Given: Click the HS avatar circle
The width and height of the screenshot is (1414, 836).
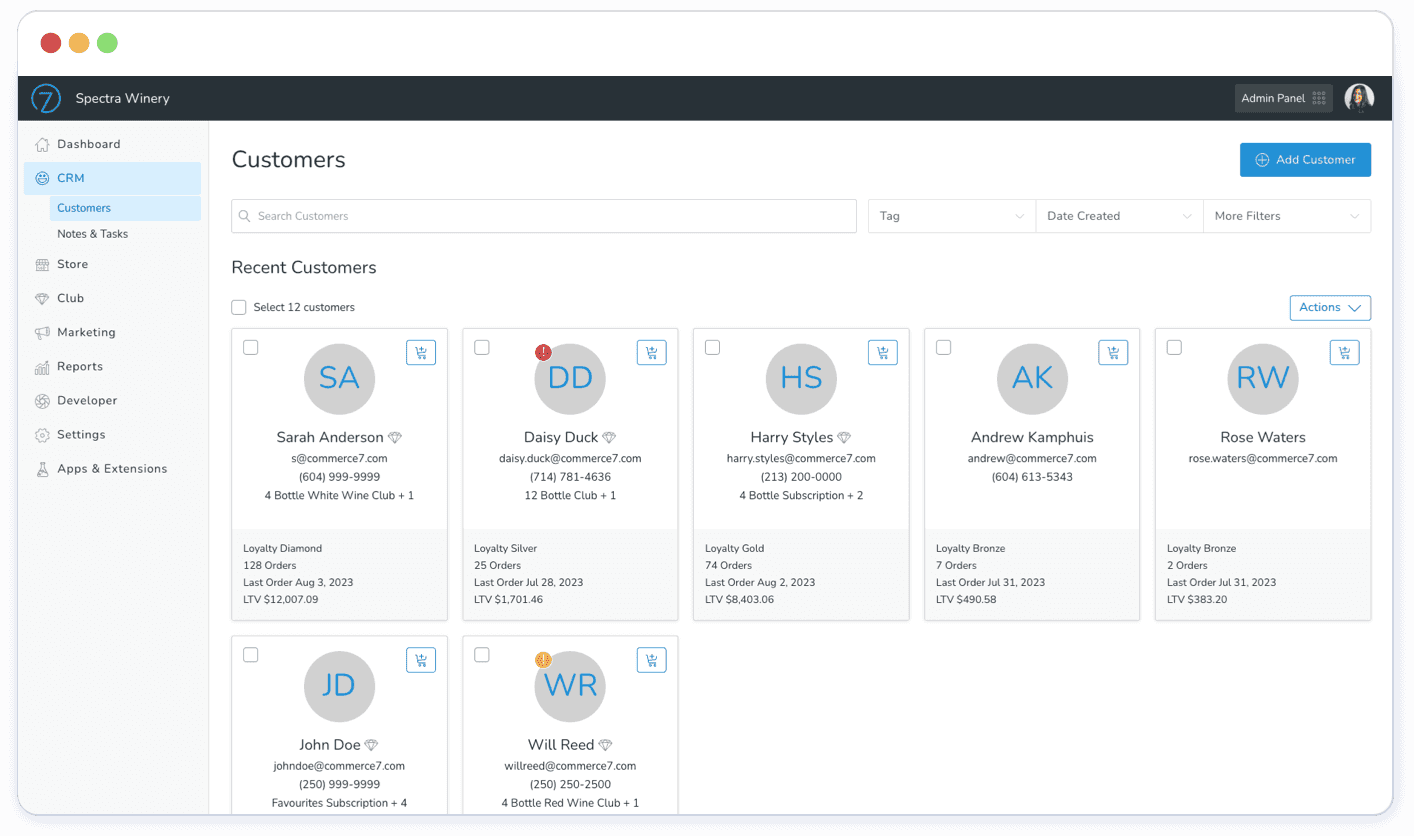Looking at the screenshot, I should tap(801, 379).
